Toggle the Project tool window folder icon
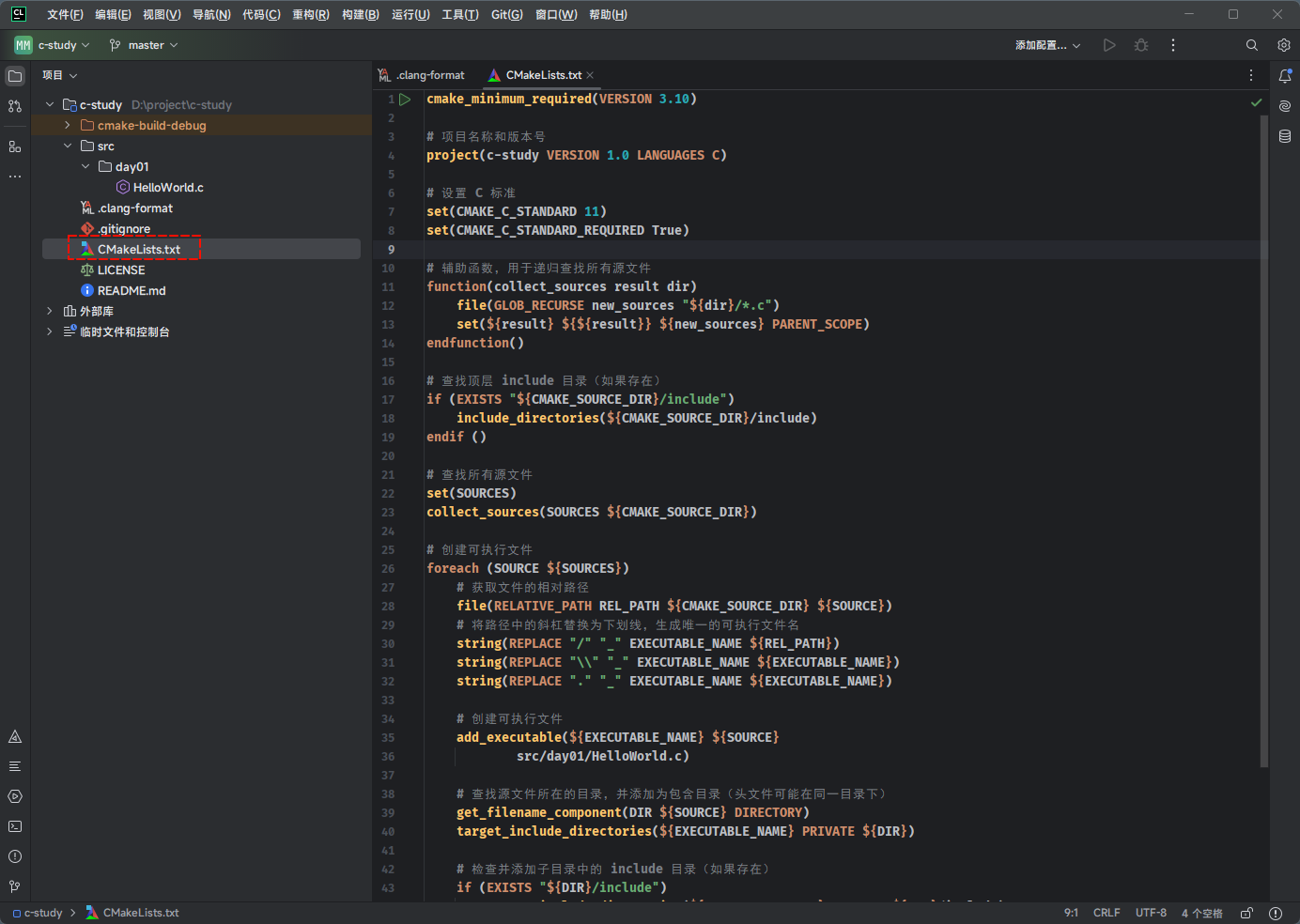The width and height of the screenshot is (1300, 924). point(15,76)
